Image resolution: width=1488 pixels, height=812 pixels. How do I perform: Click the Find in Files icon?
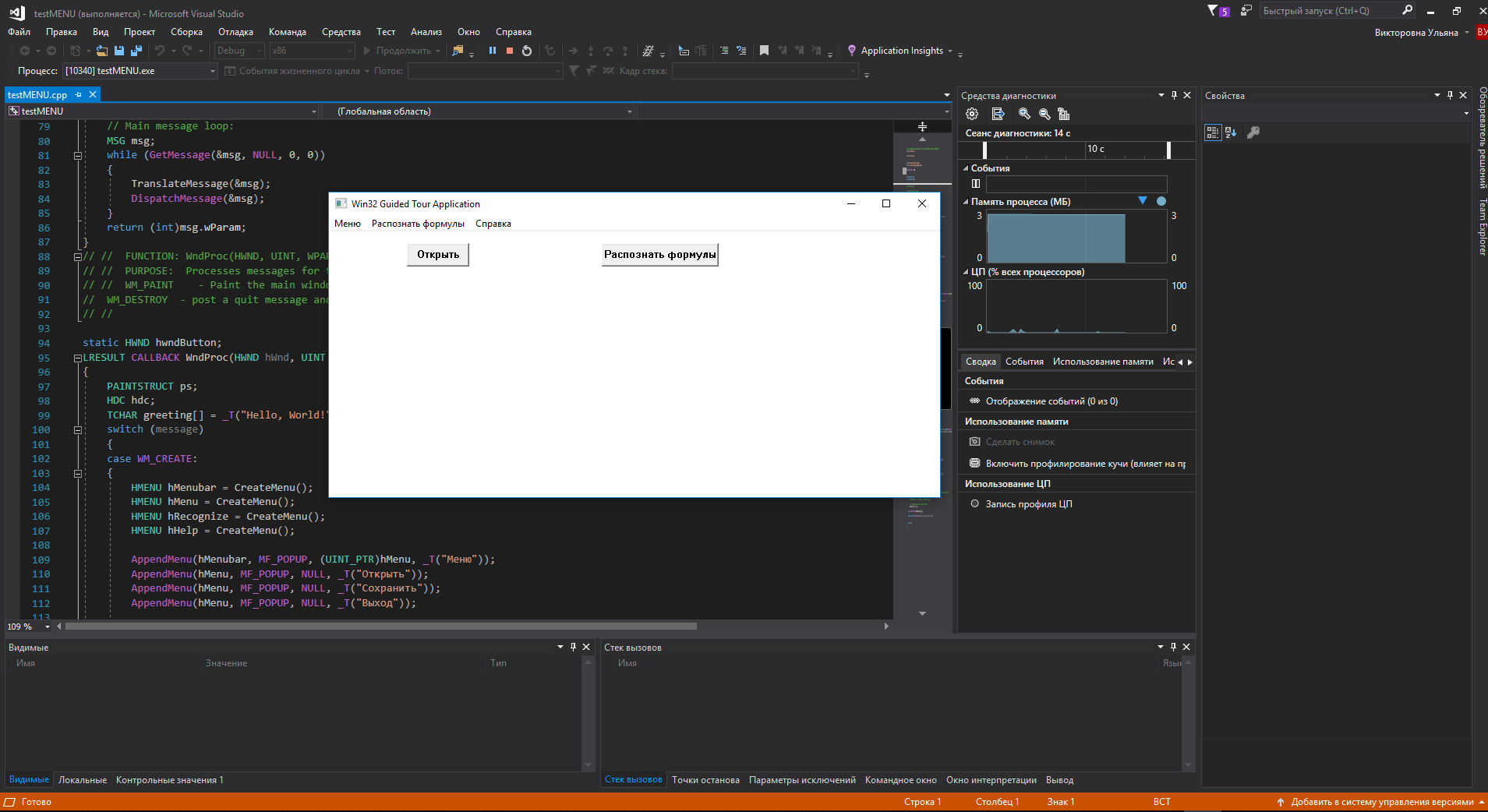(x=458, y=51)
